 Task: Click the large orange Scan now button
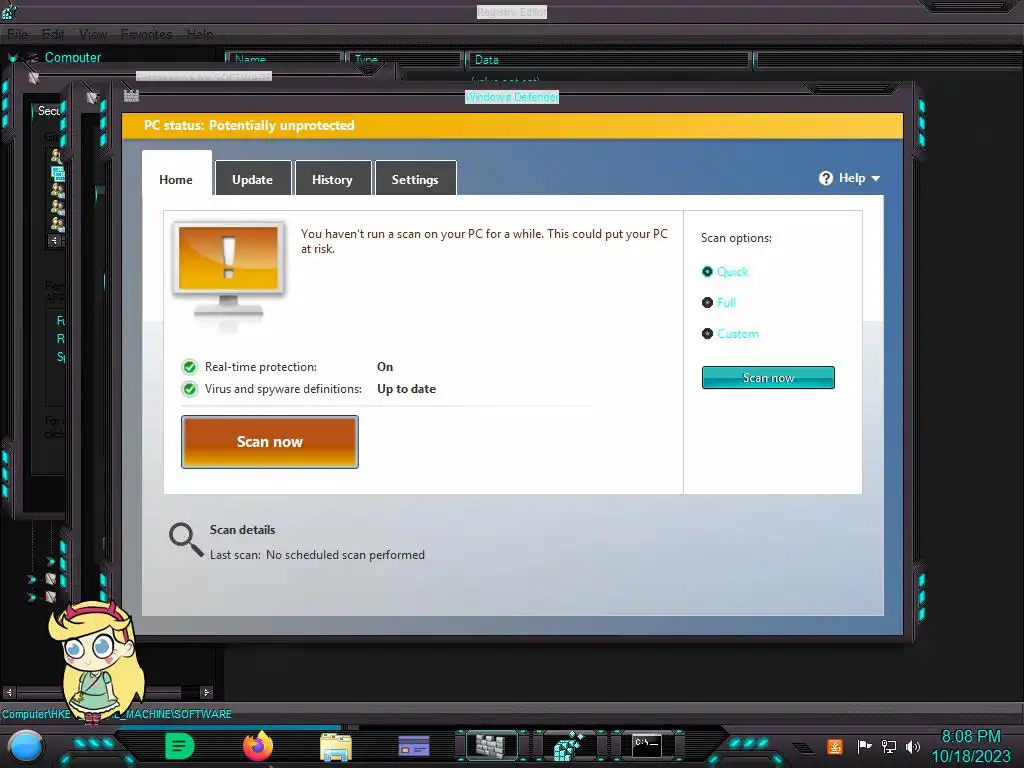coord(270,442)
